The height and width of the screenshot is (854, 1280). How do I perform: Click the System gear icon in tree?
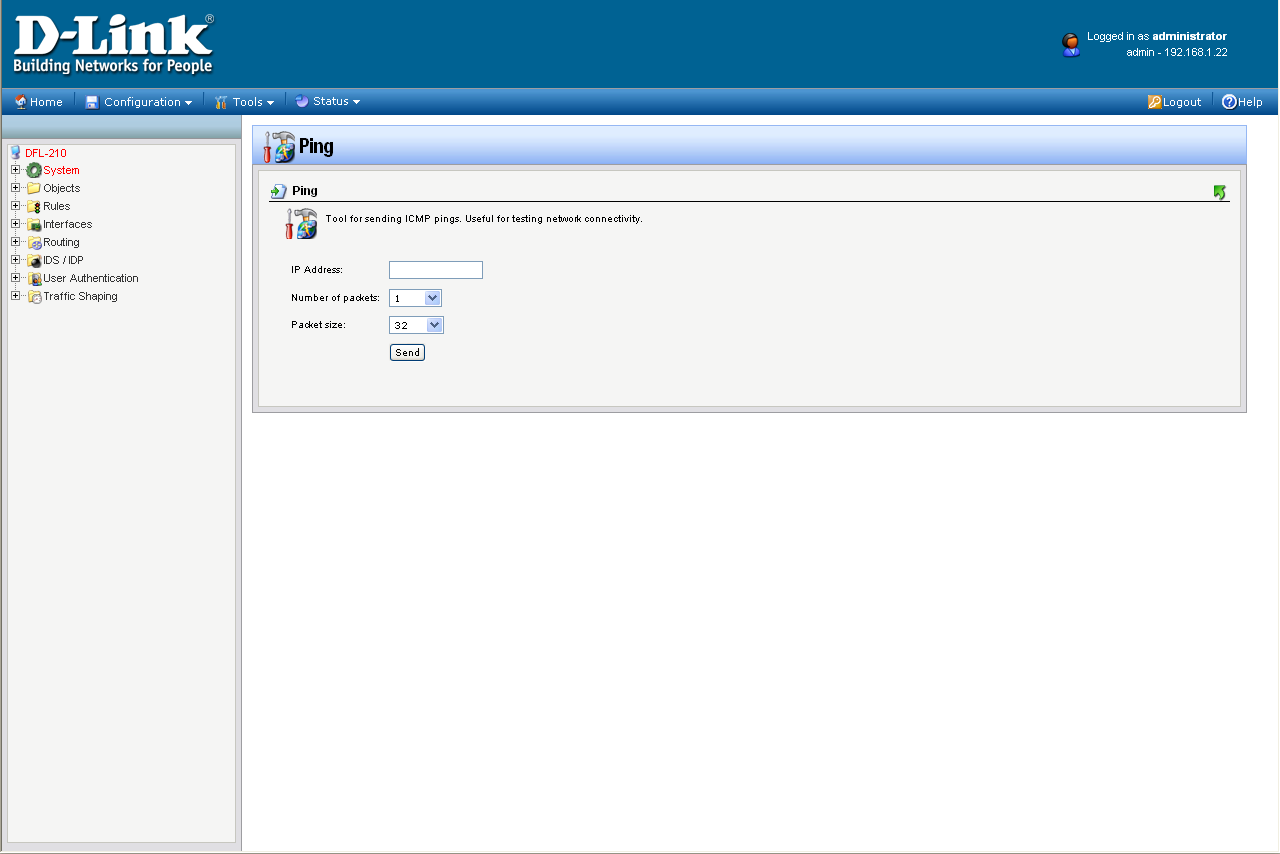34,170
